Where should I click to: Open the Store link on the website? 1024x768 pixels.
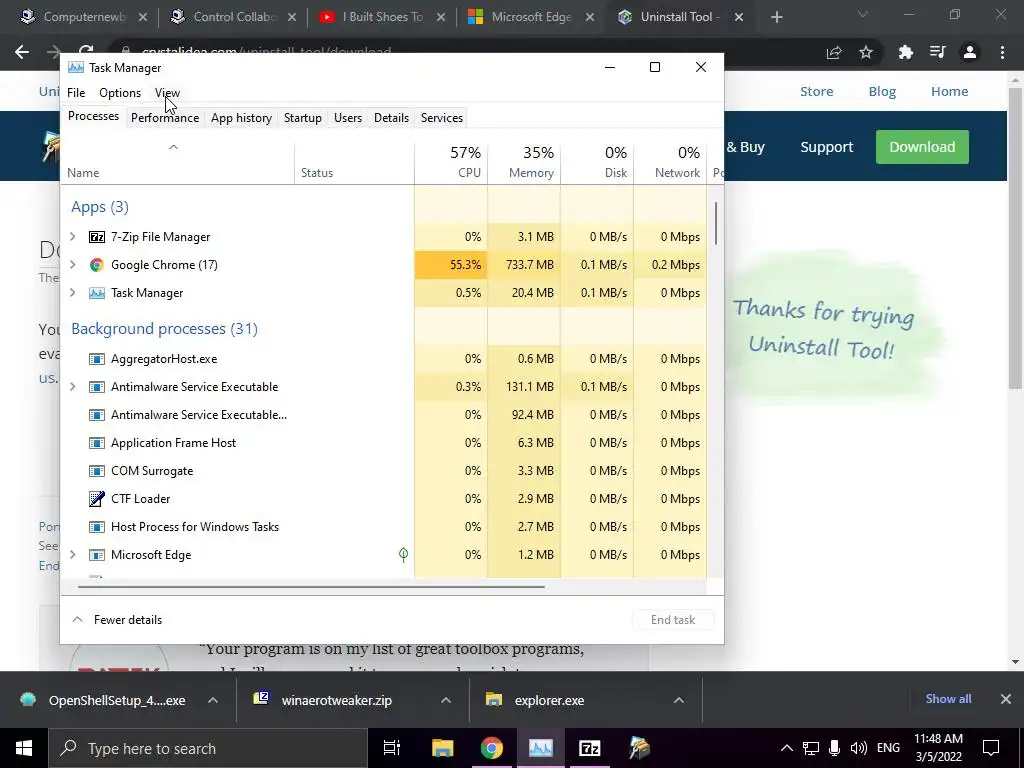point(816,91)
